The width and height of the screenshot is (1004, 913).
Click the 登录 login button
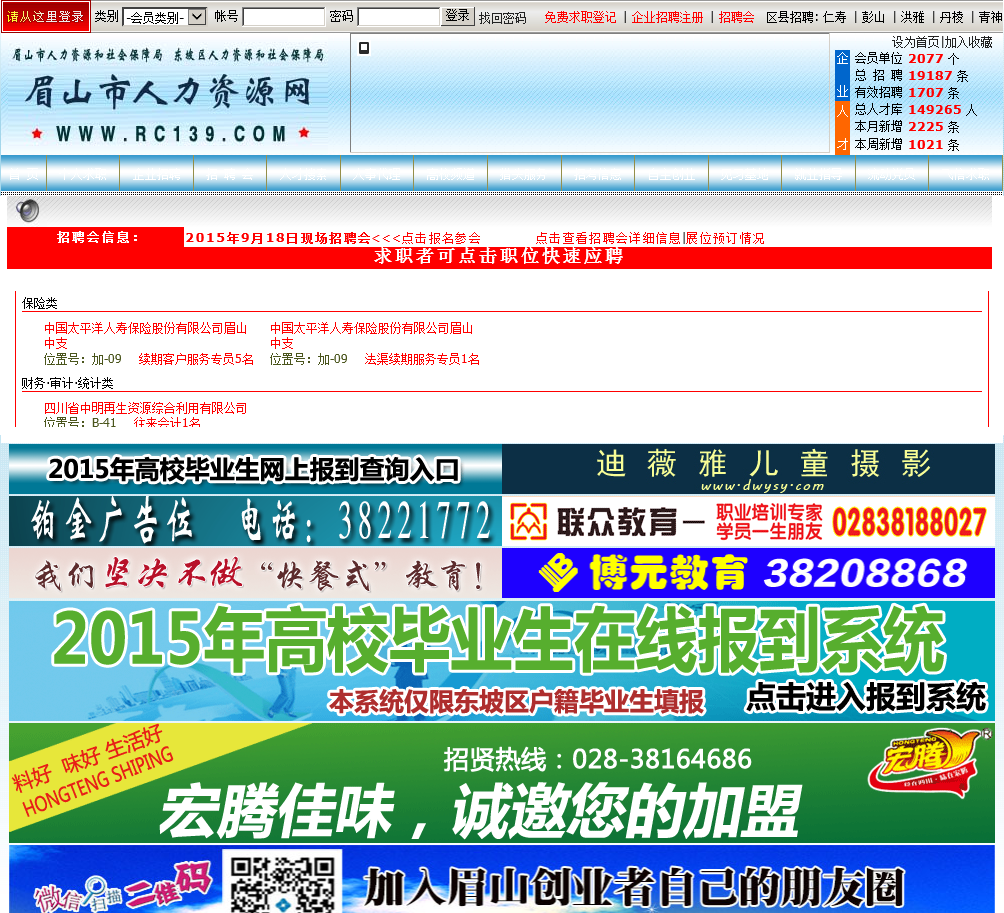pyautogui.click(x=458, y=16)
